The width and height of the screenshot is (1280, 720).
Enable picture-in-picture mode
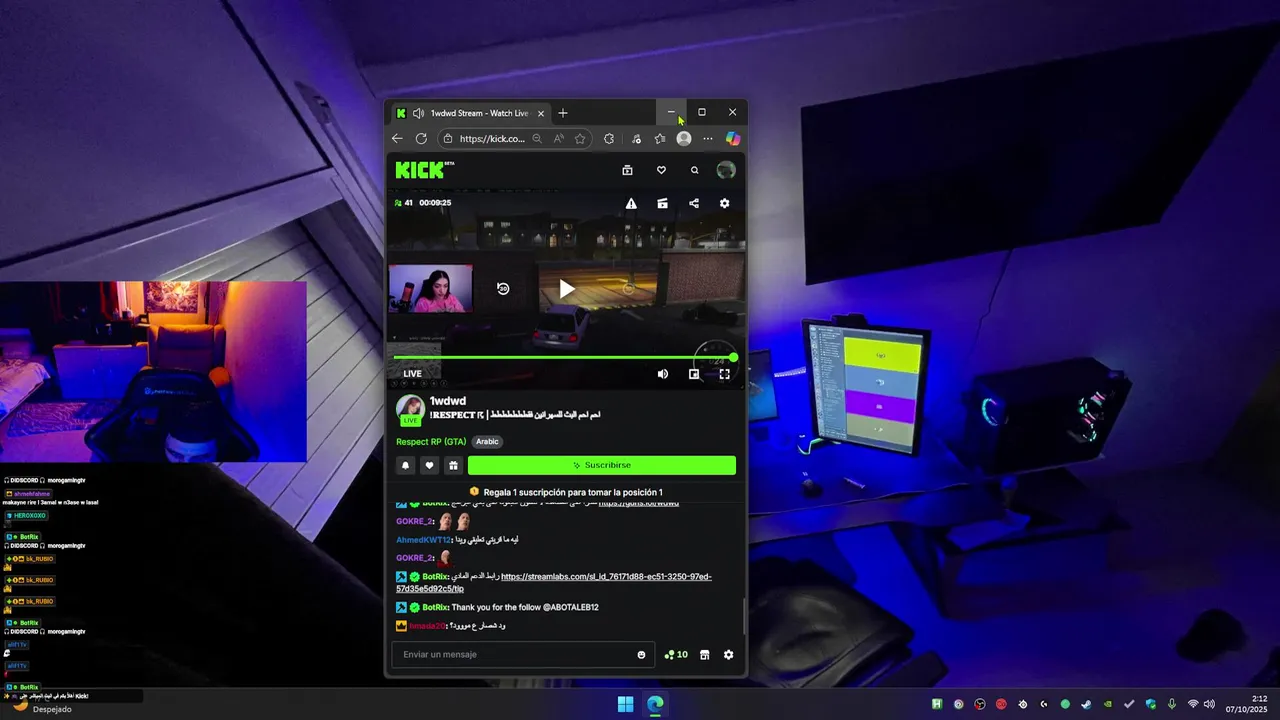(694, 374)
